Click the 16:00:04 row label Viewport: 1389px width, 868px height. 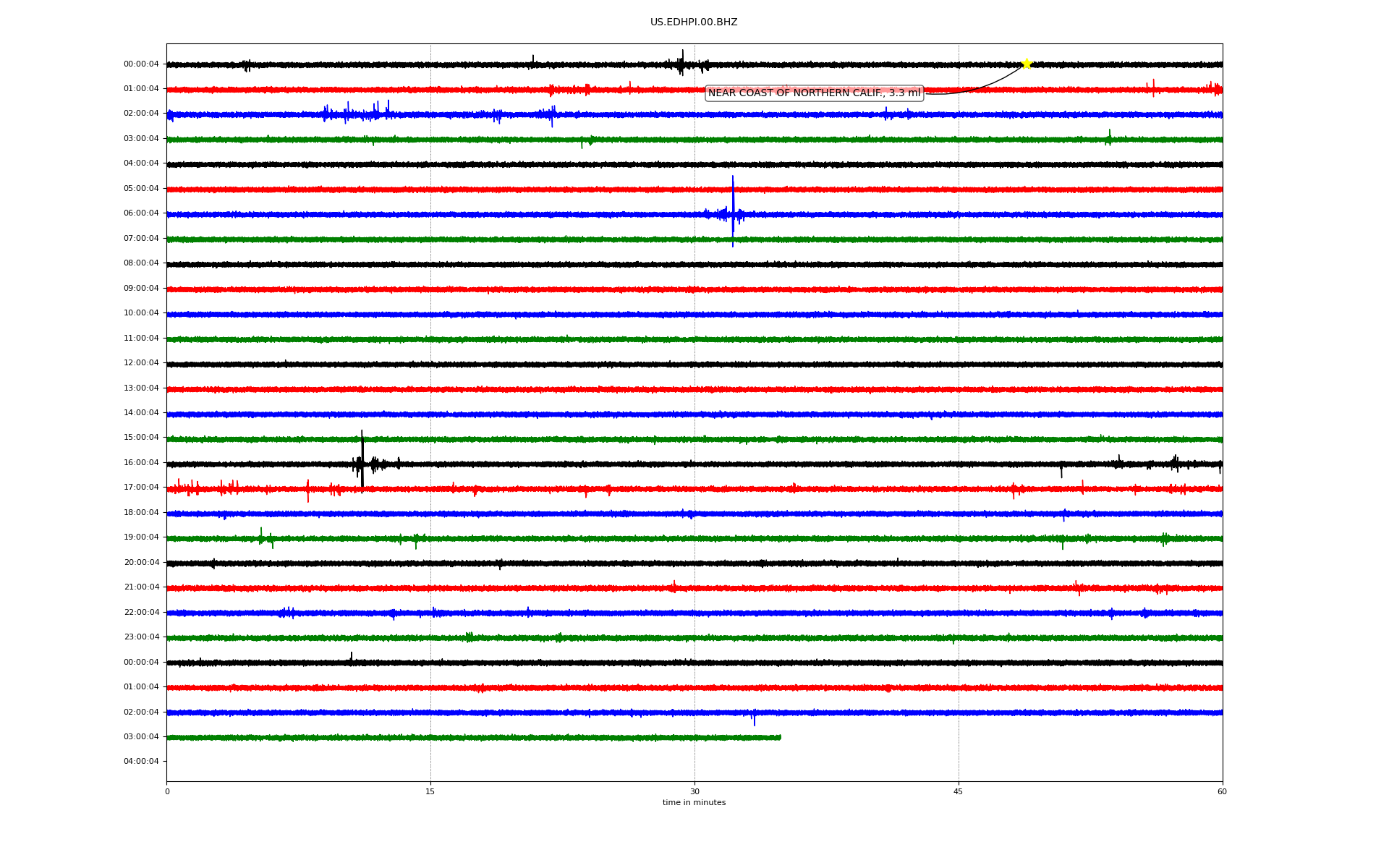(x=141, y=463)
